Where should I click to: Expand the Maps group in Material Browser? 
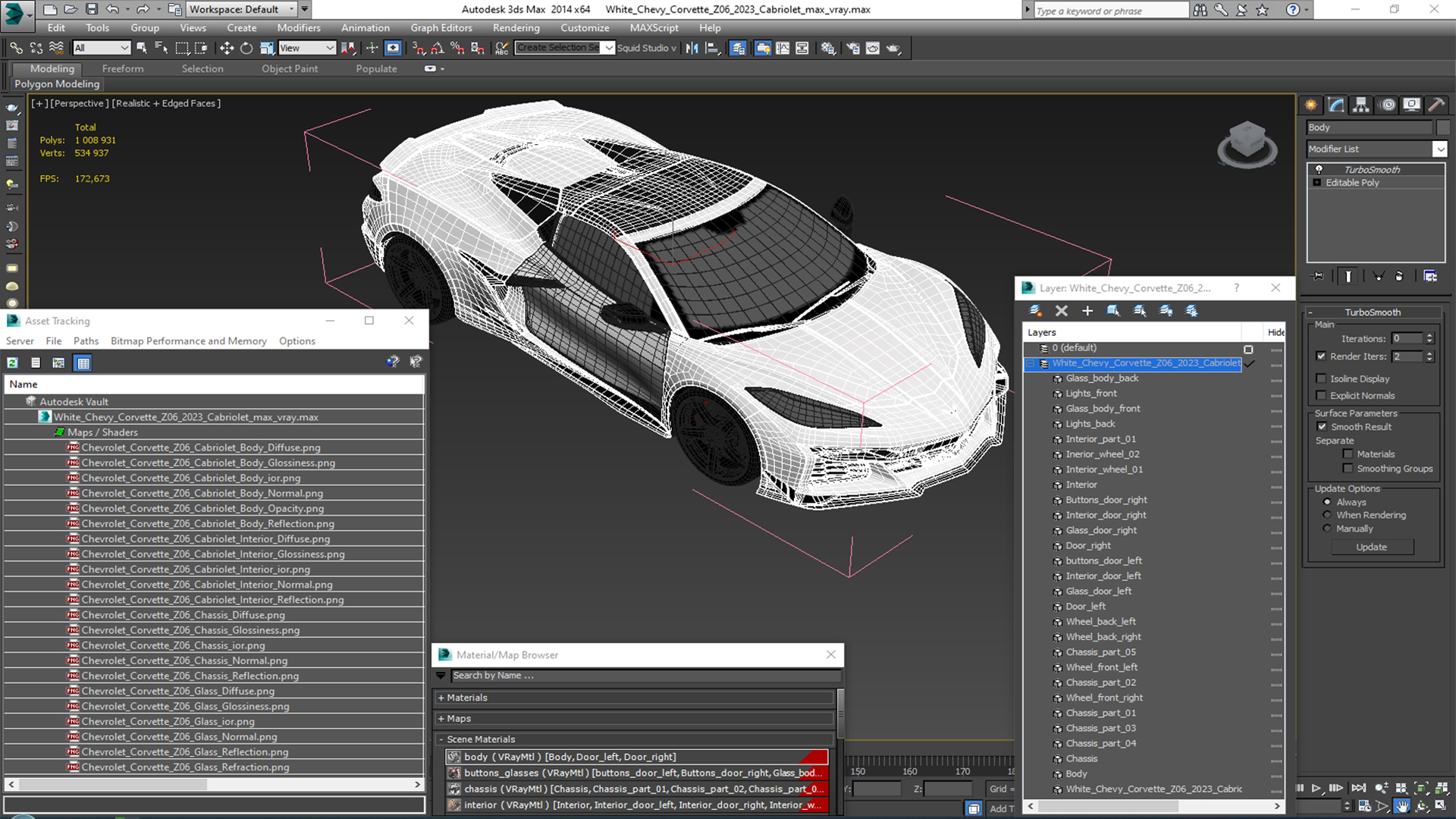coord(441,718)
